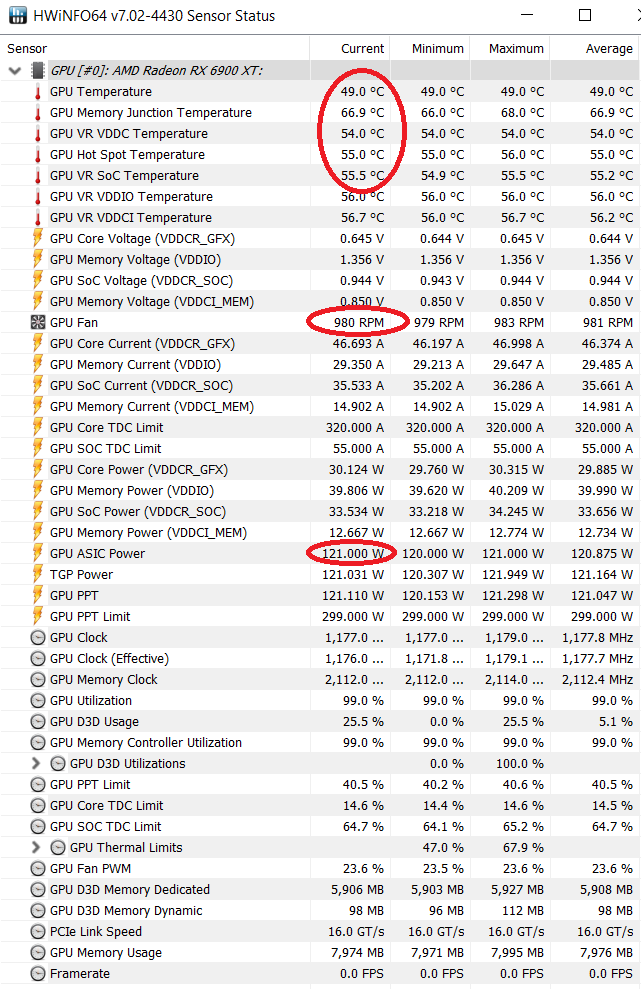Click clock icon of PCIe Link Speed row
The image size is (641, 989).
[38, 932]
